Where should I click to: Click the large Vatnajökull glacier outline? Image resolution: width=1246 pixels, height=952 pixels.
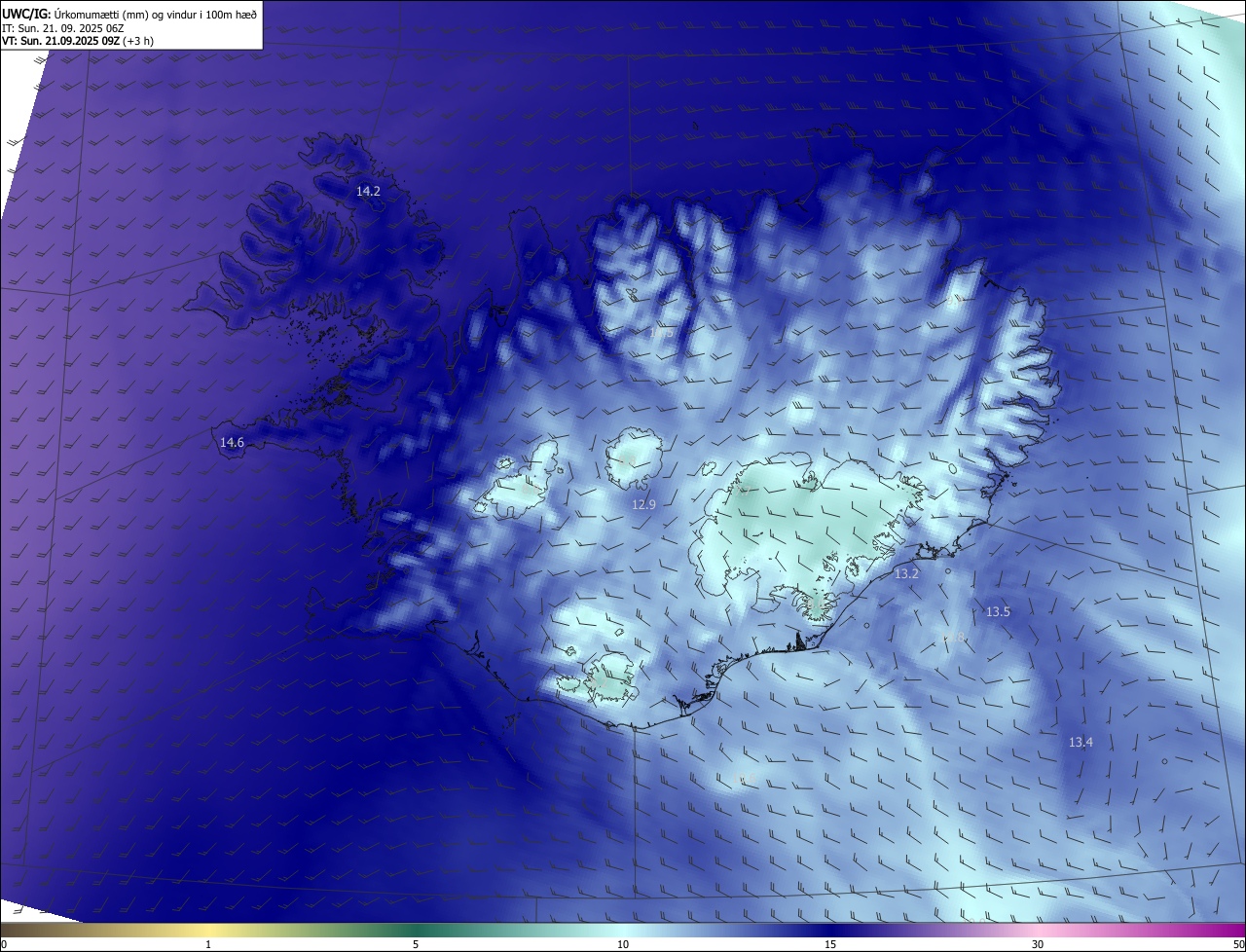point(808,535)
